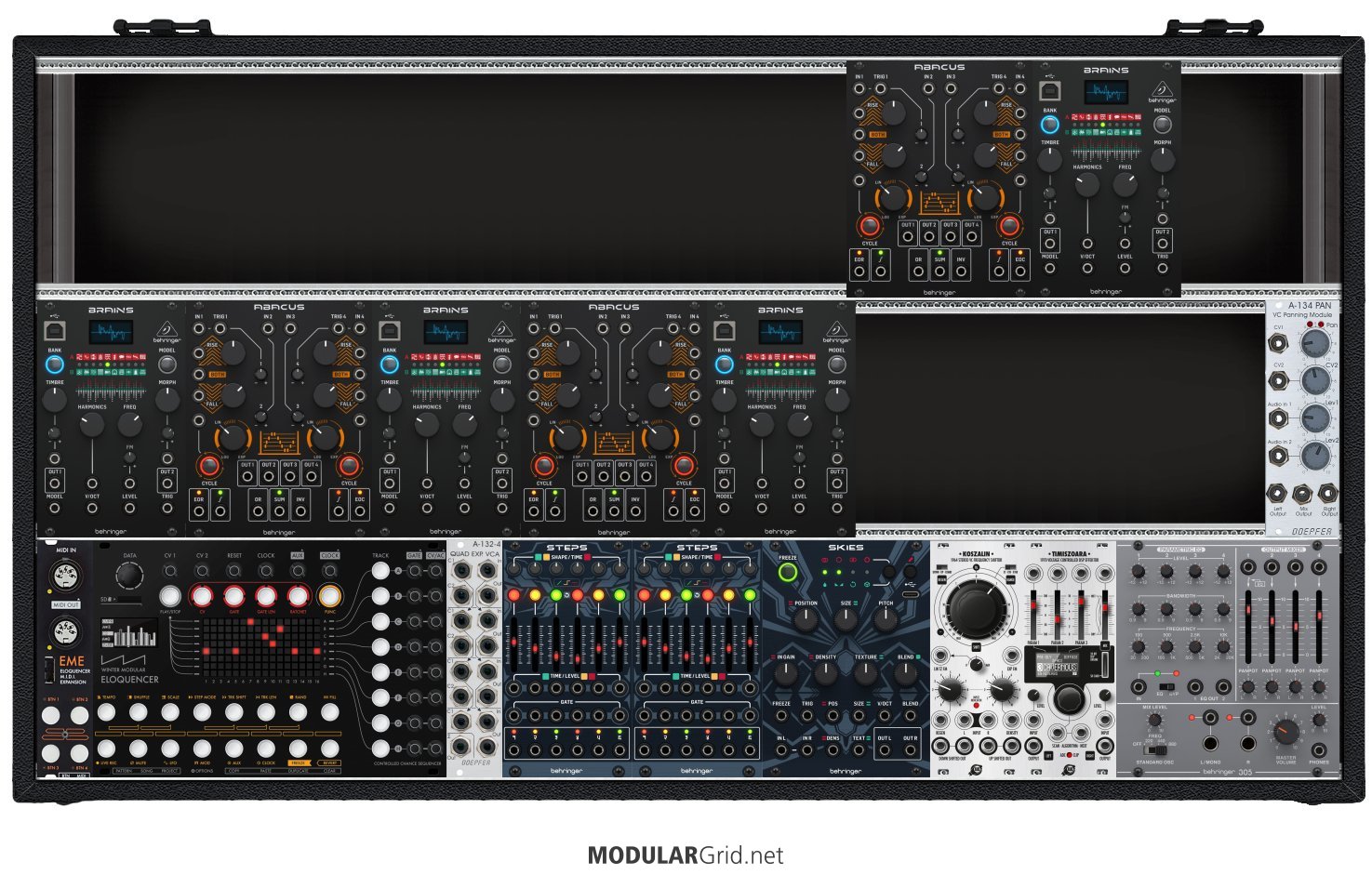1372x875 pixels.
Task: Click the PITCH knob on Skies
Action: pos(886,620)
